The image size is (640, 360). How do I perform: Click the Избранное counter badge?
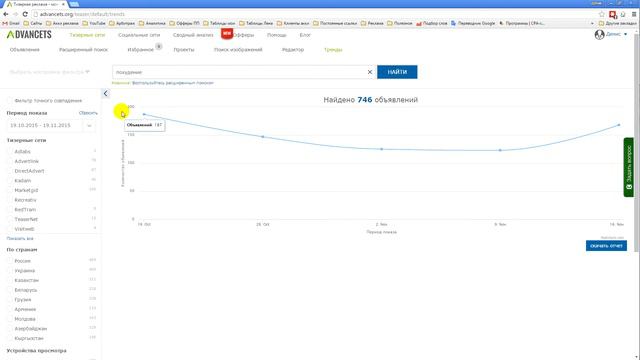point(159,47)
